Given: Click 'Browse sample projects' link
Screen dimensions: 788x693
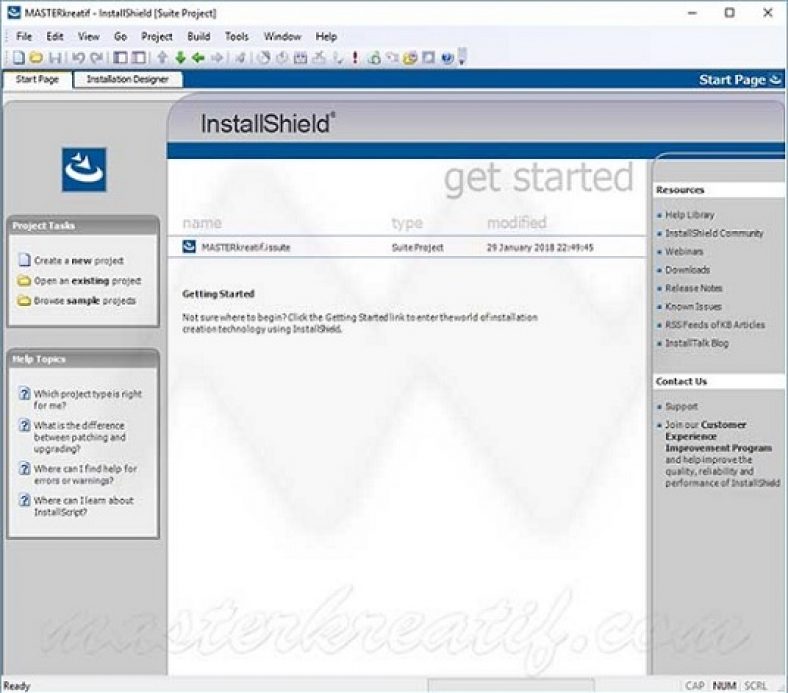Looking at the screenshot, I should click(x=85, y=301).
